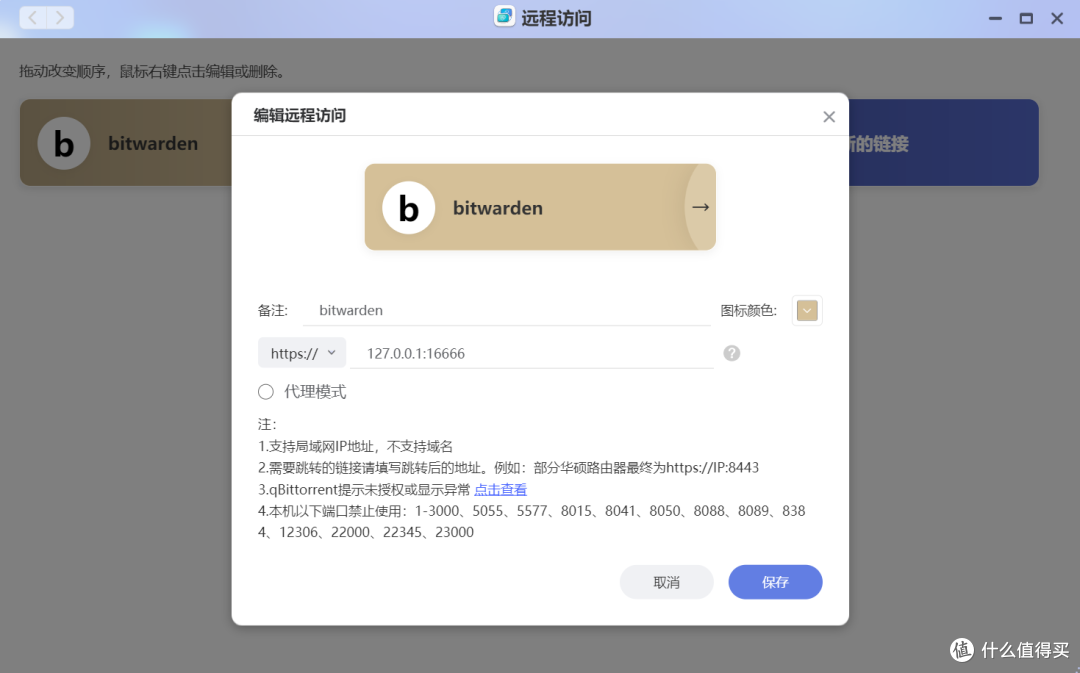Click the 备注 bitwarden input field
Image resolution: width=1080 pixels, height=673 pixels.
pos(506,311)
